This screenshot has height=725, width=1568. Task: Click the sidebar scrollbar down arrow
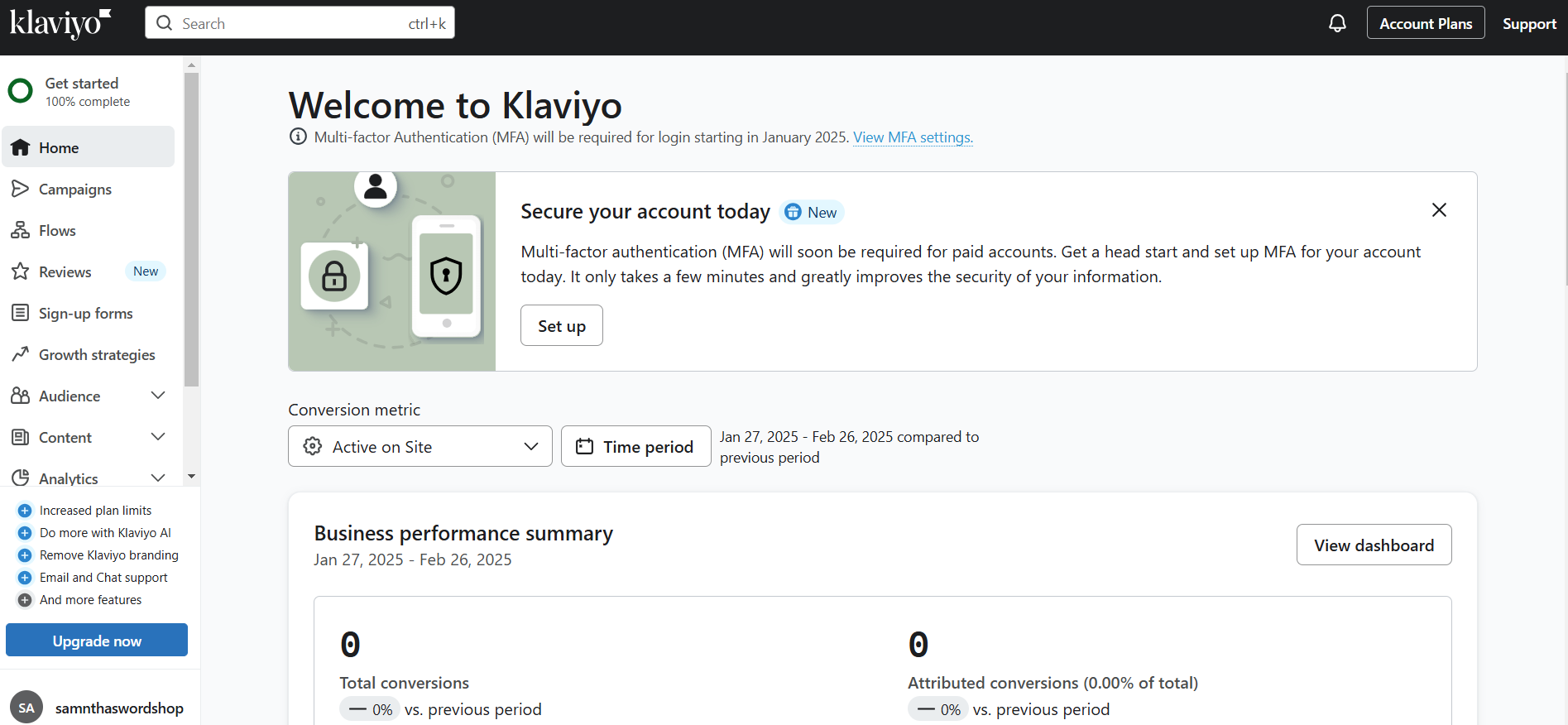click(191, 477)
